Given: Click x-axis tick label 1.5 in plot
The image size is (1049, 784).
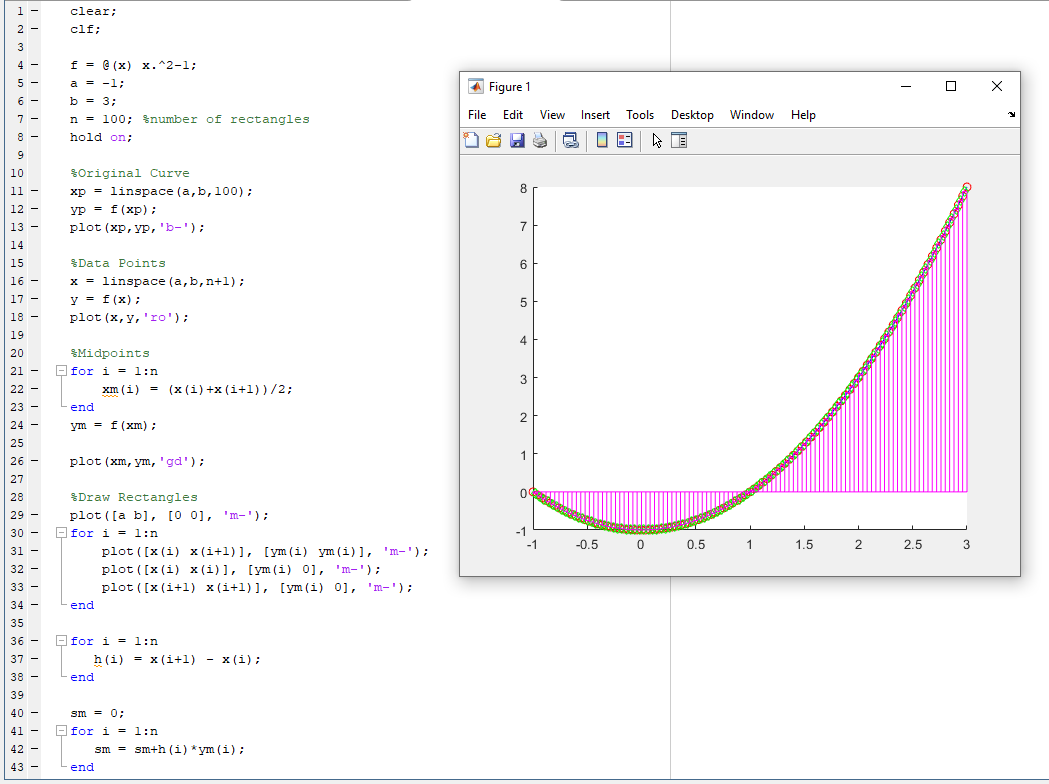Looking at the screenshot, I should tap(804, 545).
